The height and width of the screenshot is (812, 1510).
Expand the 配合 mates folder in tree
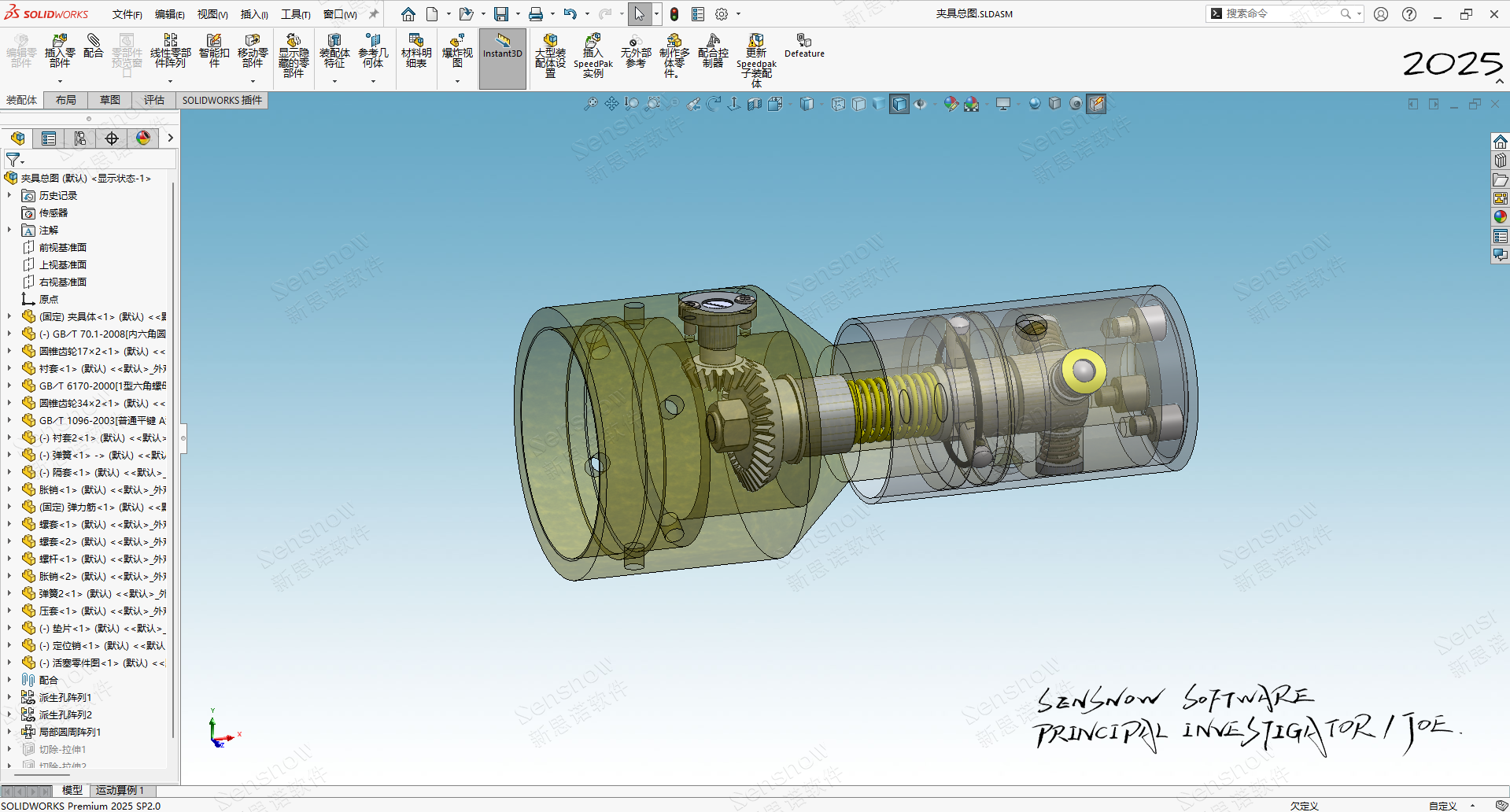click(x=9, y=680)
